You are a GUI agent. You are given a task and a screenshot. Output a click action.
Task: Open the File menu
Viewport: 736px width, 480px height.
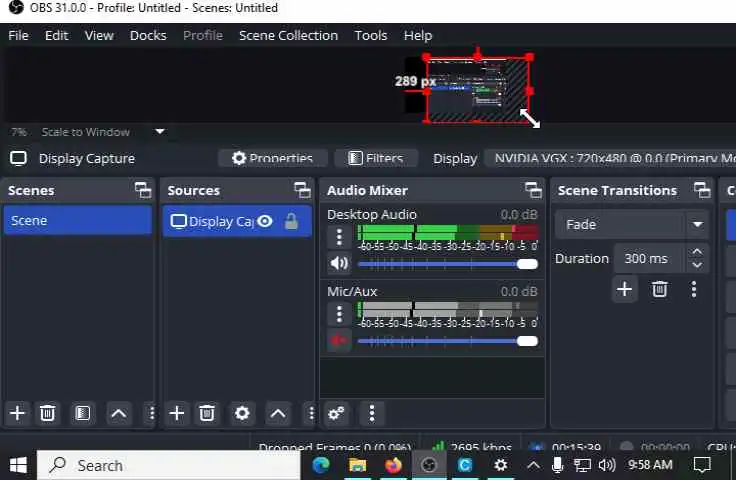(x=18, y=35)
